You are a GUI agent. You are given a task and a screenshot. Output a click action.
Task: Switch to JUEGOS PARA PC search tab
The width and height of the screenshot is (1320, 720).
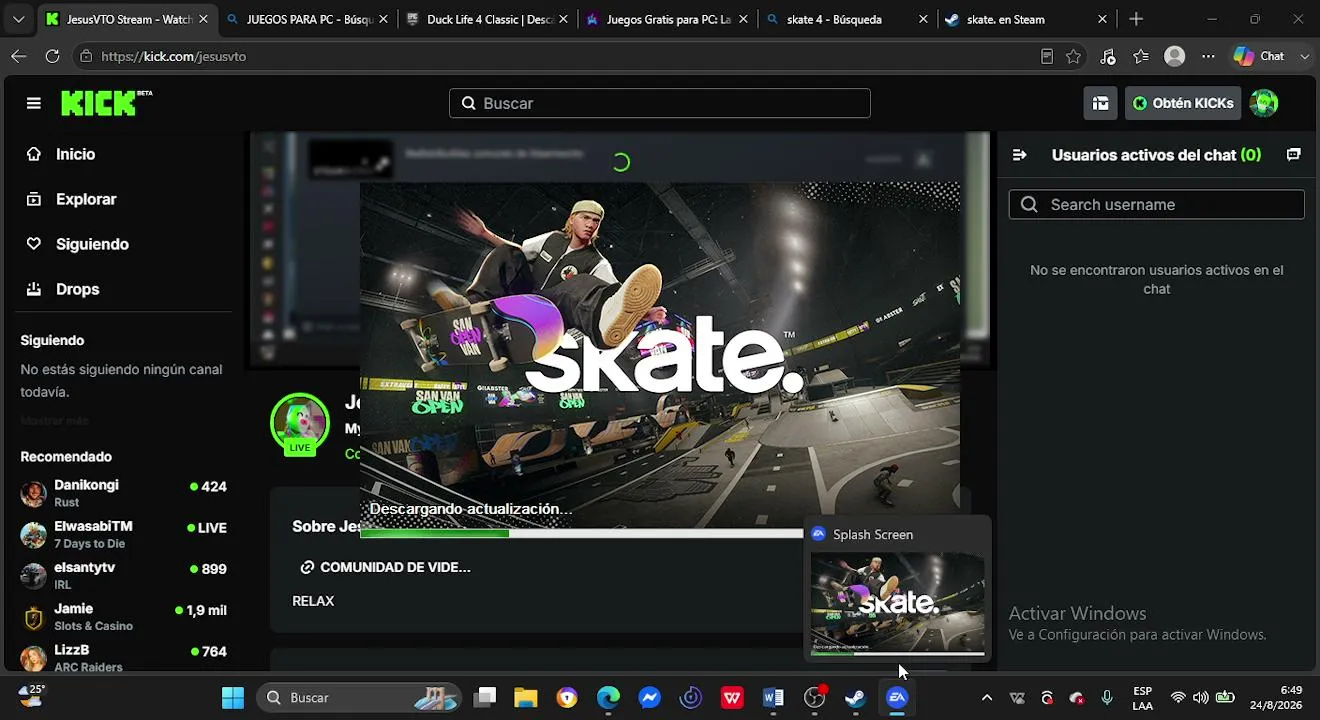click(309, 19)
